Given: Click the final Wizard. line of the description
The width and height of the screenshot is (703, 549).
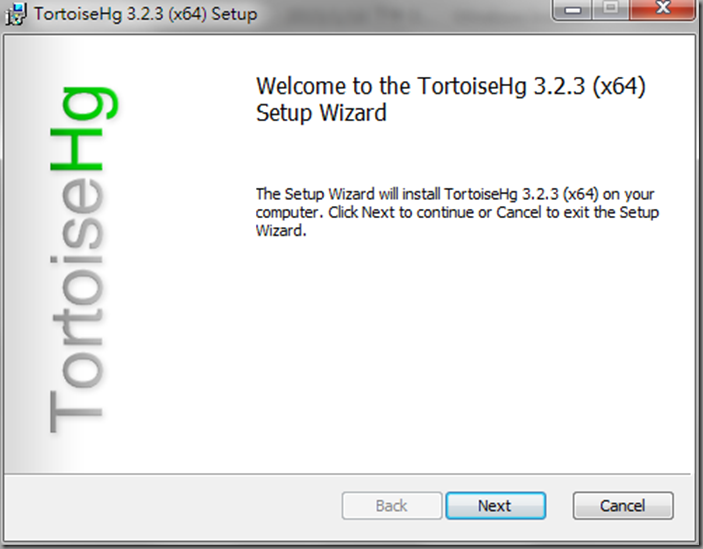Looking at the screenshot, I should click(281, 231).
